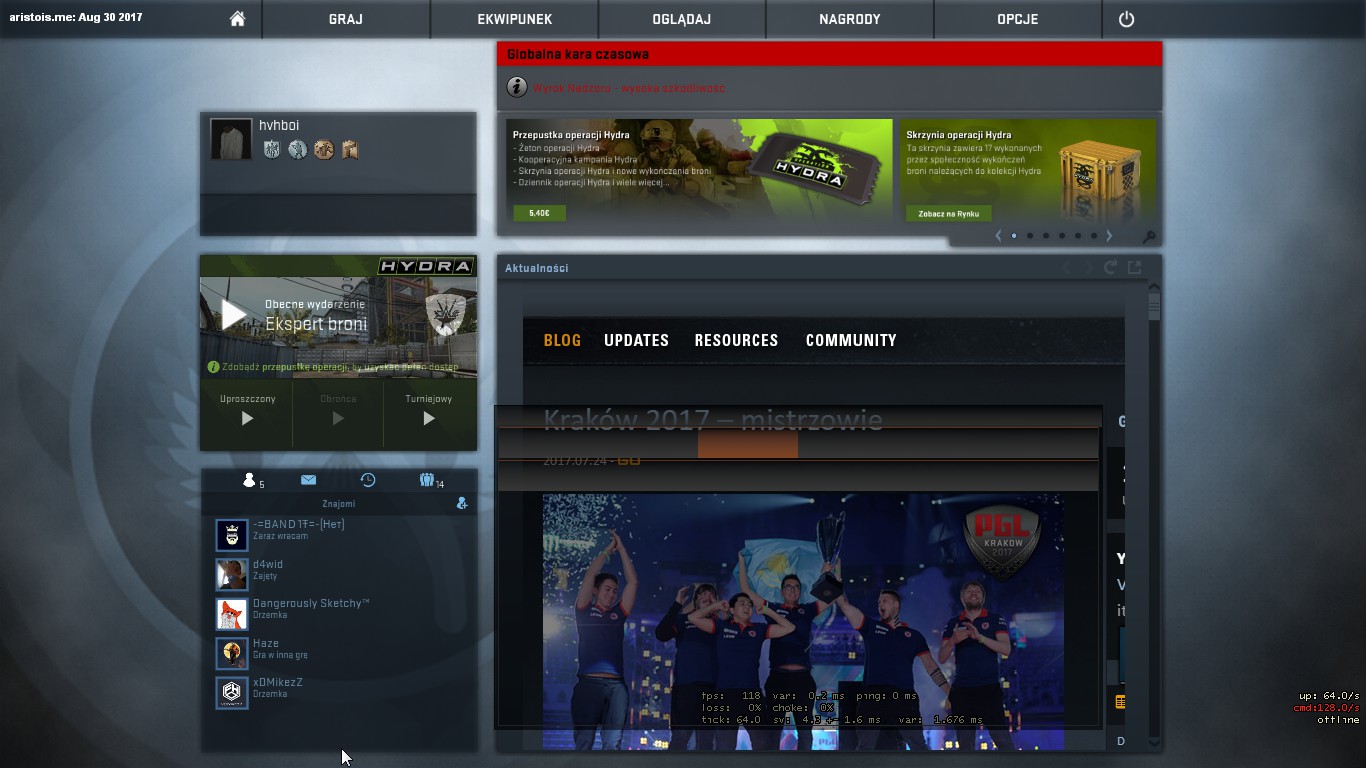
Task: Switch to the RESOURCES tab
Action: point(736,340)
